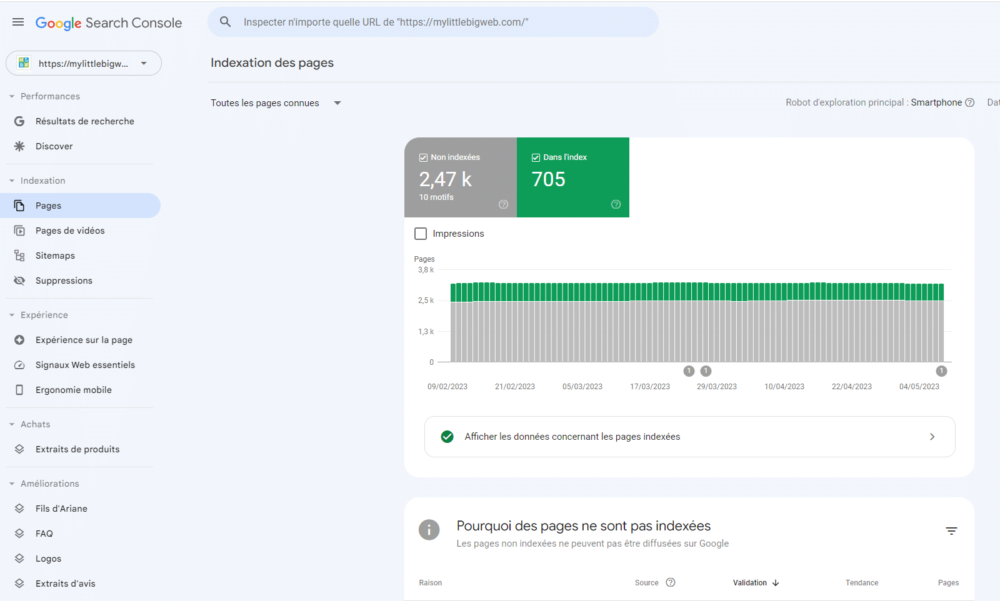
Task: Click the URL inspection search field
Action: pos(433,22)
